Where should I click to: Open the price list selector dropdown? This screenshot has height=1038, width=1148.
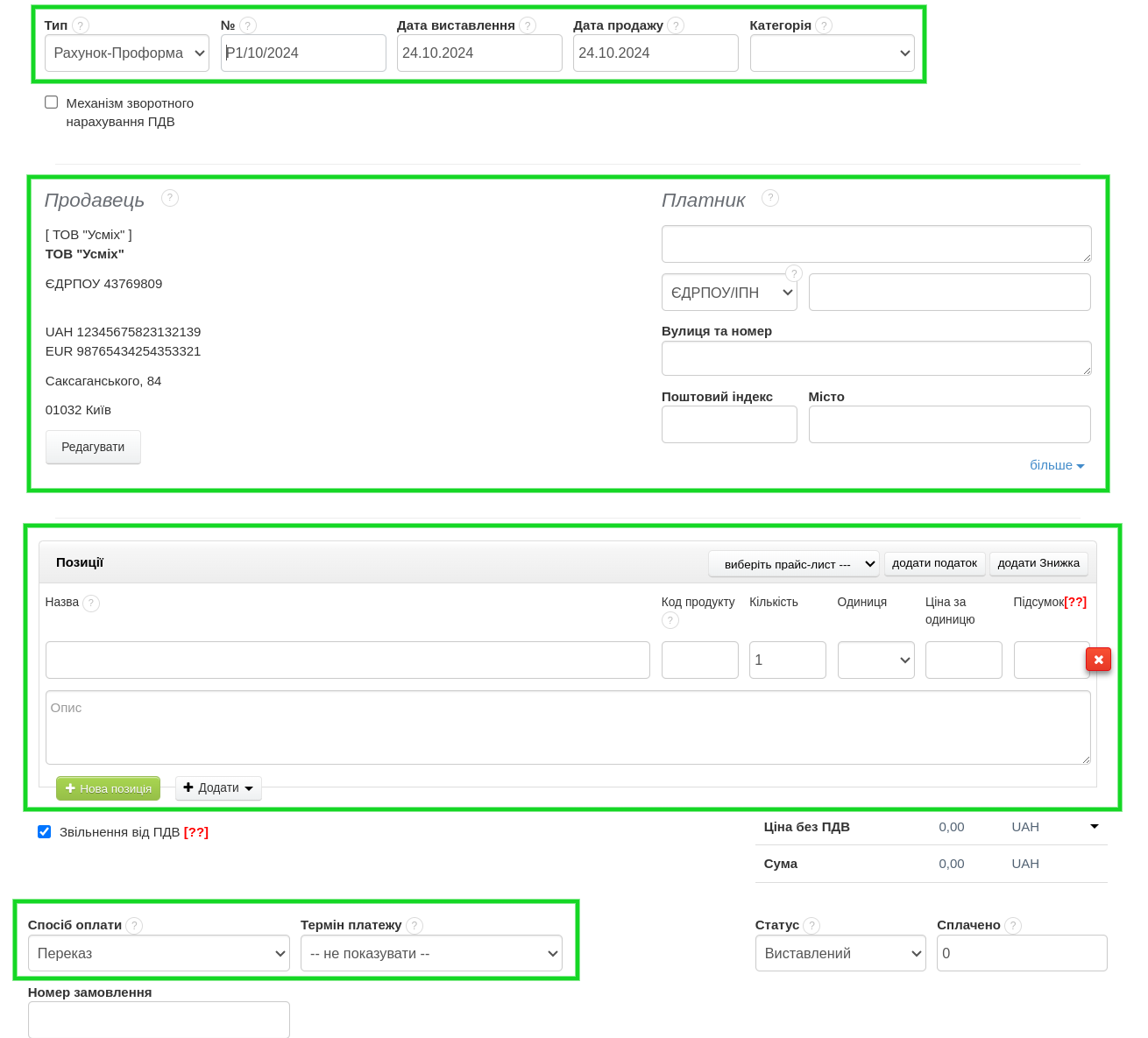793,564
